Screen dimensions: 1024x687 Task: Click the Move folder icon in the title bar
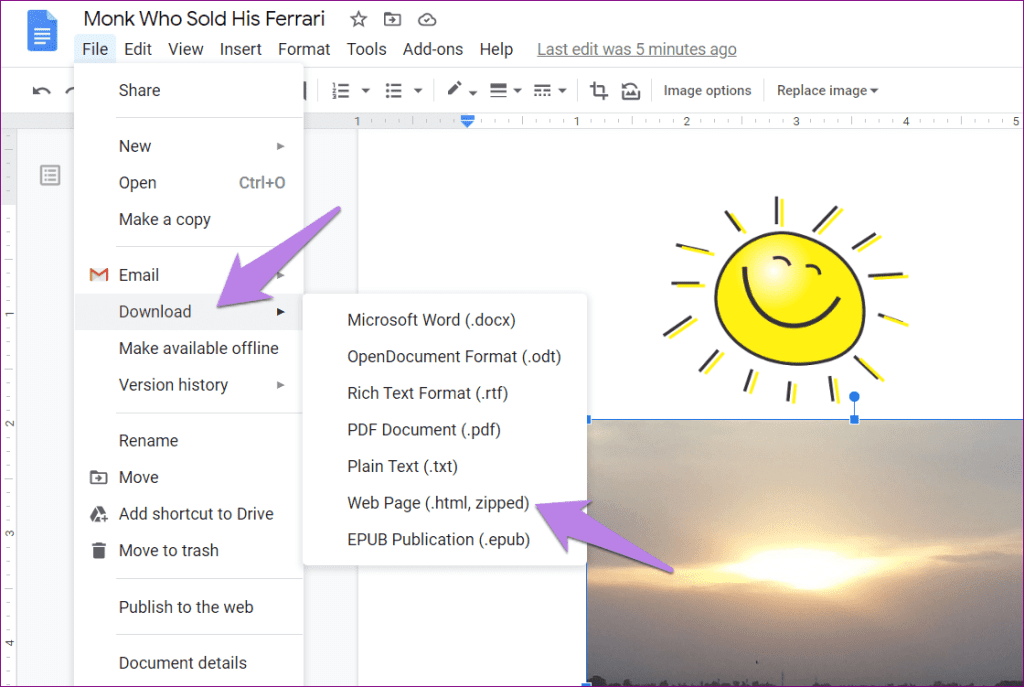[x=392, y=18]
